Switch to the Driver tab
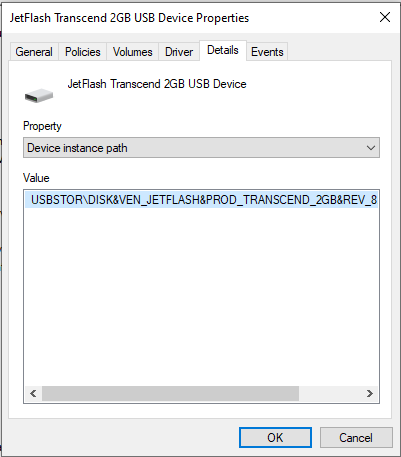 pos(179,52)
